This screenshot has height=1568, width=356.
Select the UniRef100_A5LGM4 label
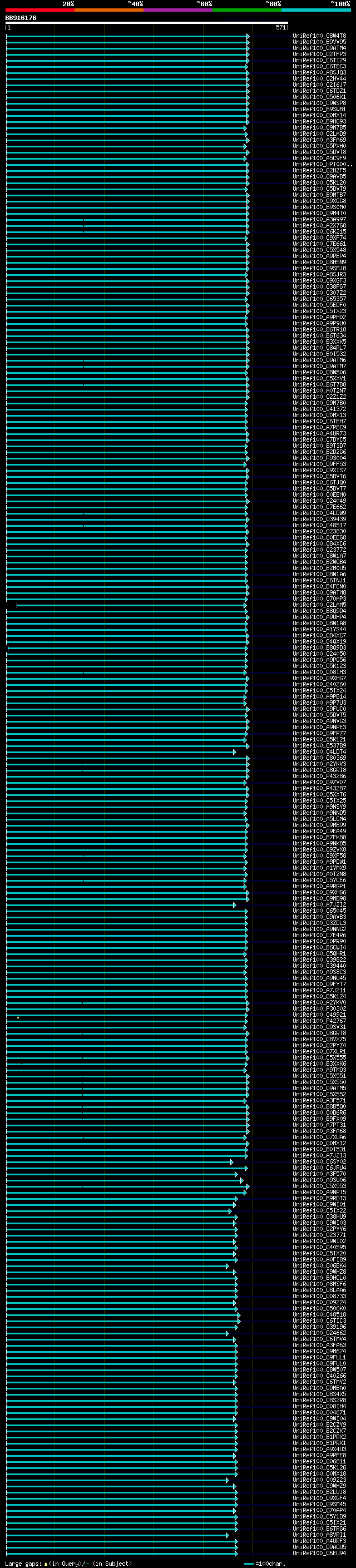[x=319, y=819]
